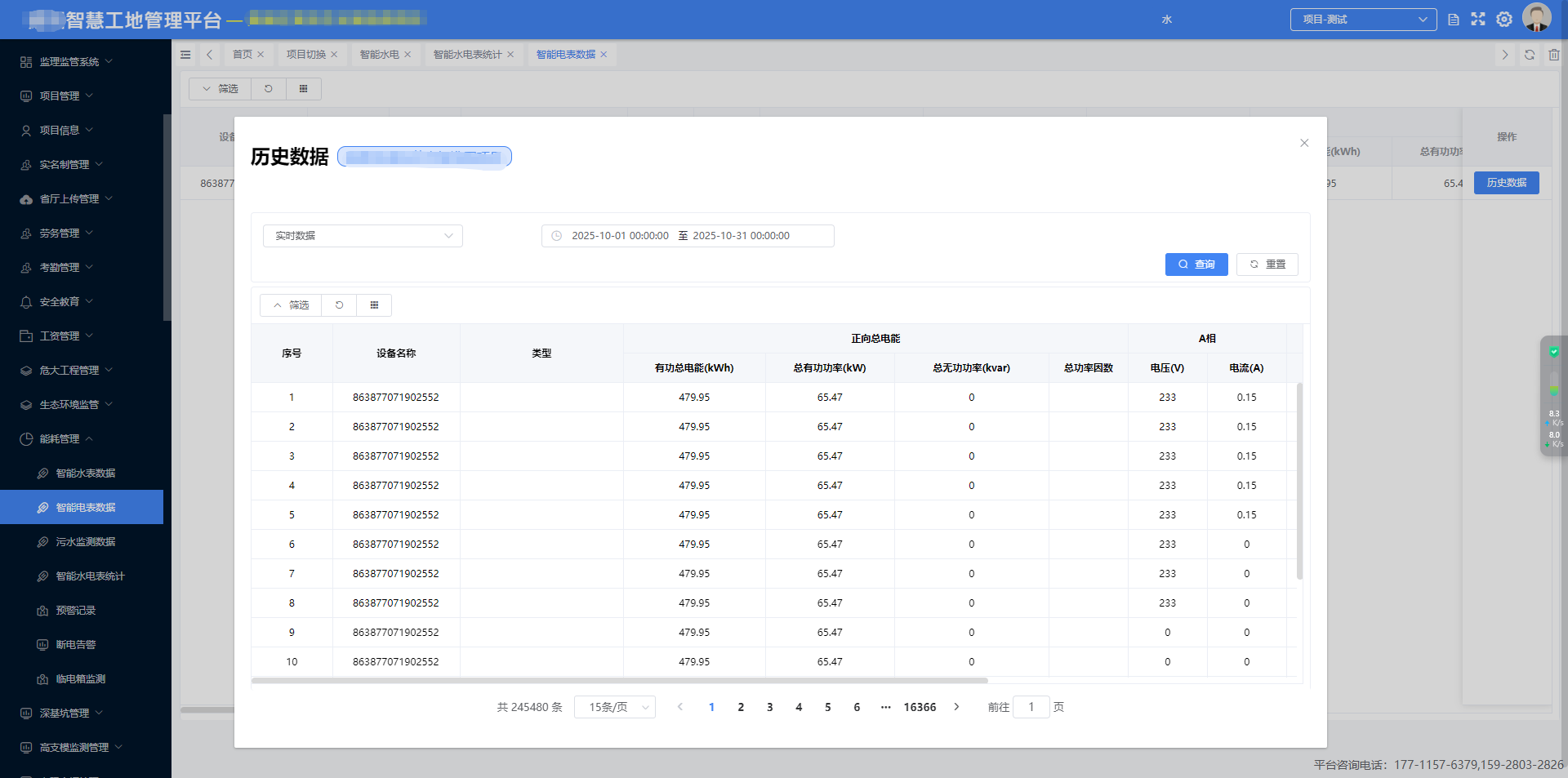The width and height of the screenshot is (1568, 778).
Task: Click the fullscreen icon in top header
Action: (1478, 19)
